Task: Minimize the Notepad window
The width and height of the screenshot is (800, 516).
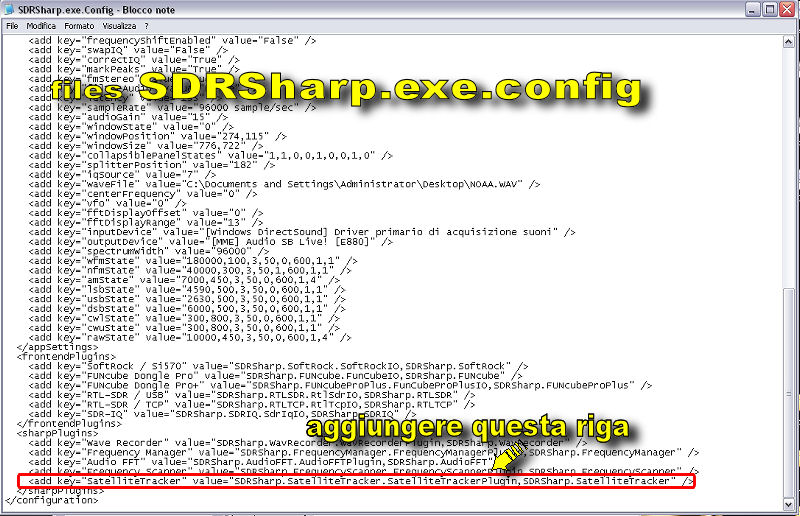Action: 753,9
